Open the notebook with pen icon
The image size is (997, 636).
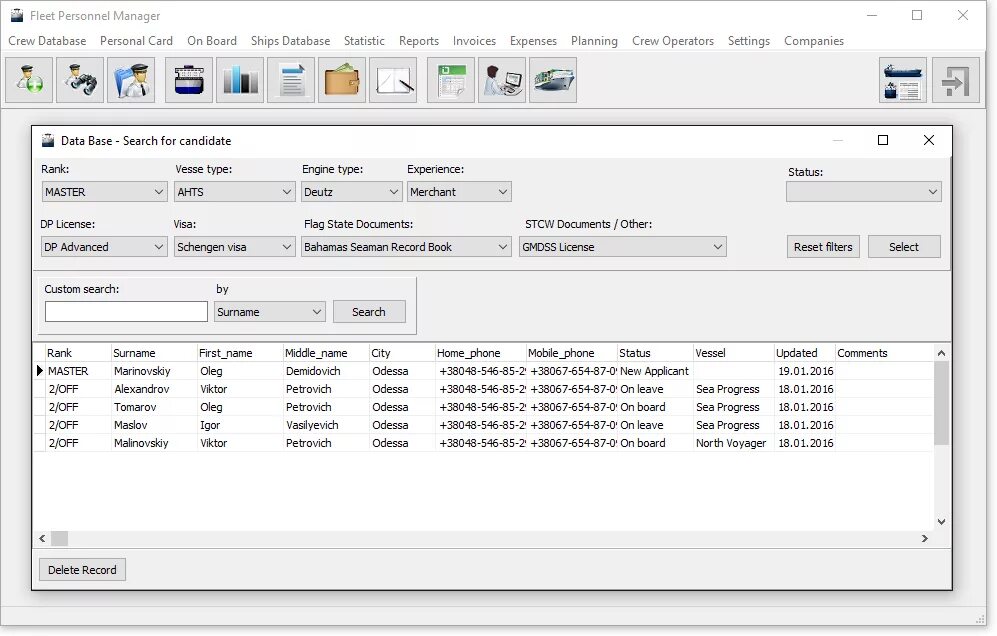click(x=393, y=80)
